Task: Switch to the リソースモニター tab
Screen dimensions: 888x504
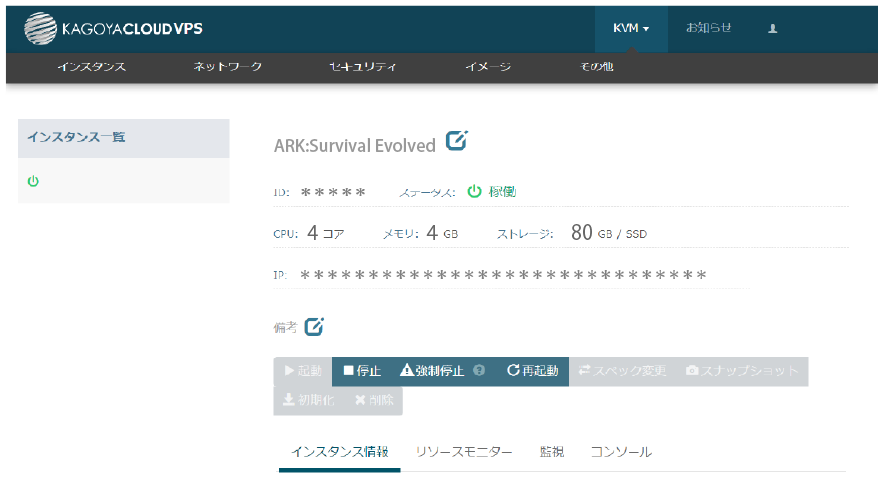Action: [x=464, y=452]
